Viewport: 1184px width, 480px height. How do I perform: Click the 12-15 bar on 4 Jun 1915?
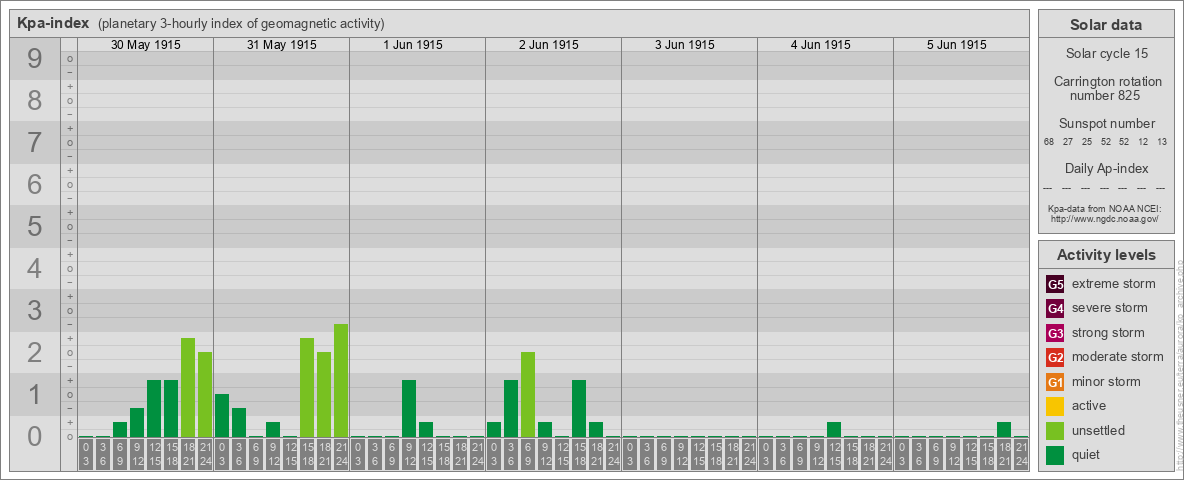pos(834,430)
